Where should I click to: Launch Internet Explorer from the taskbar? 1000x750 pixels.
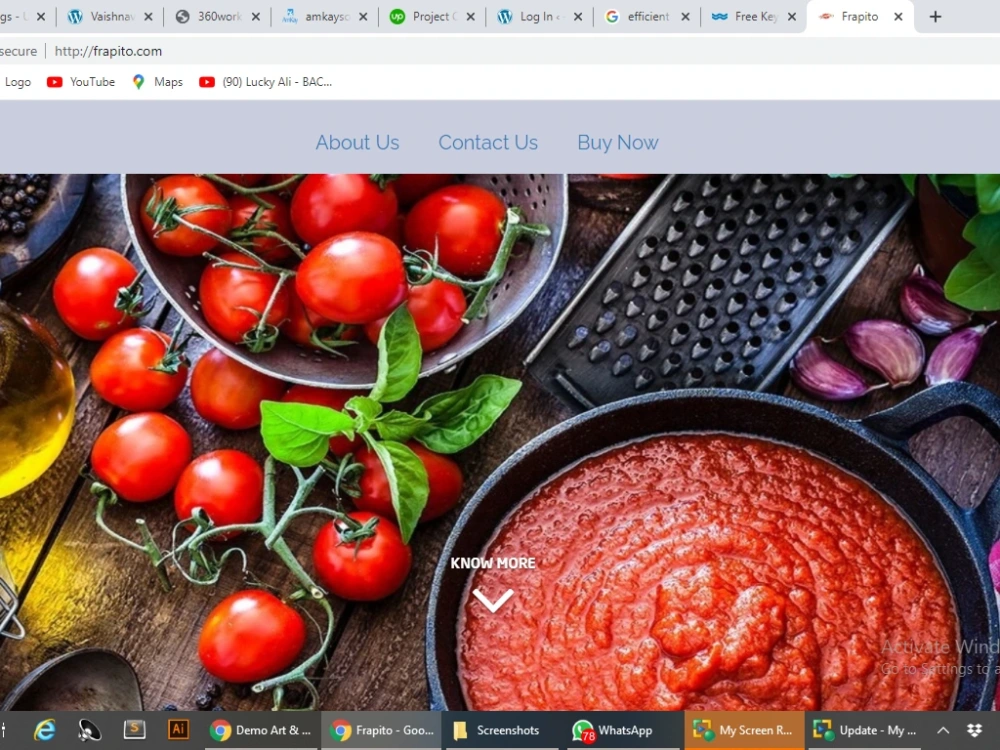pos(45,730)
